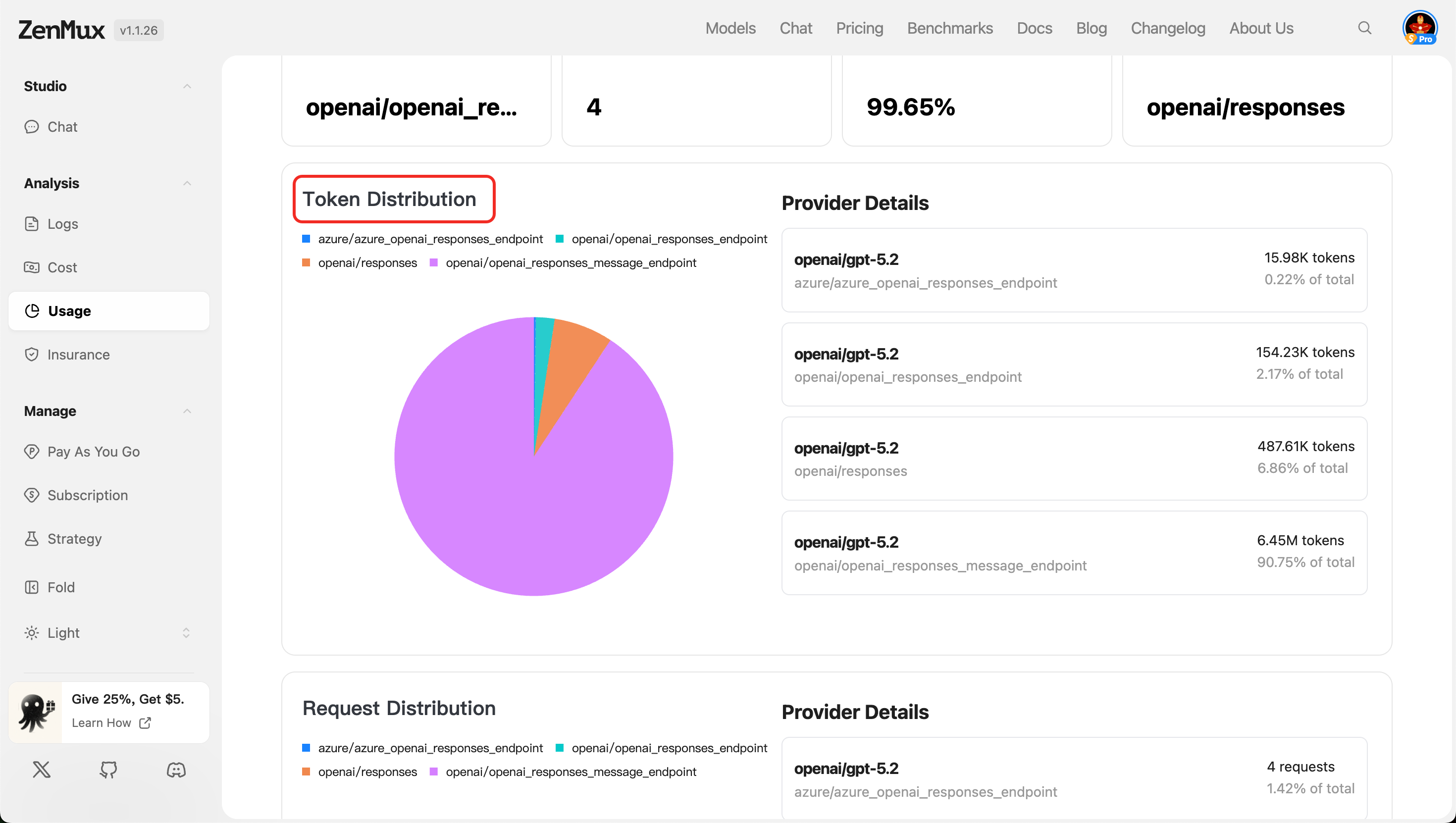This screenshot has width=1456, height=823.
Task: Click the search magnifier icon
Action: (1364, 28)
